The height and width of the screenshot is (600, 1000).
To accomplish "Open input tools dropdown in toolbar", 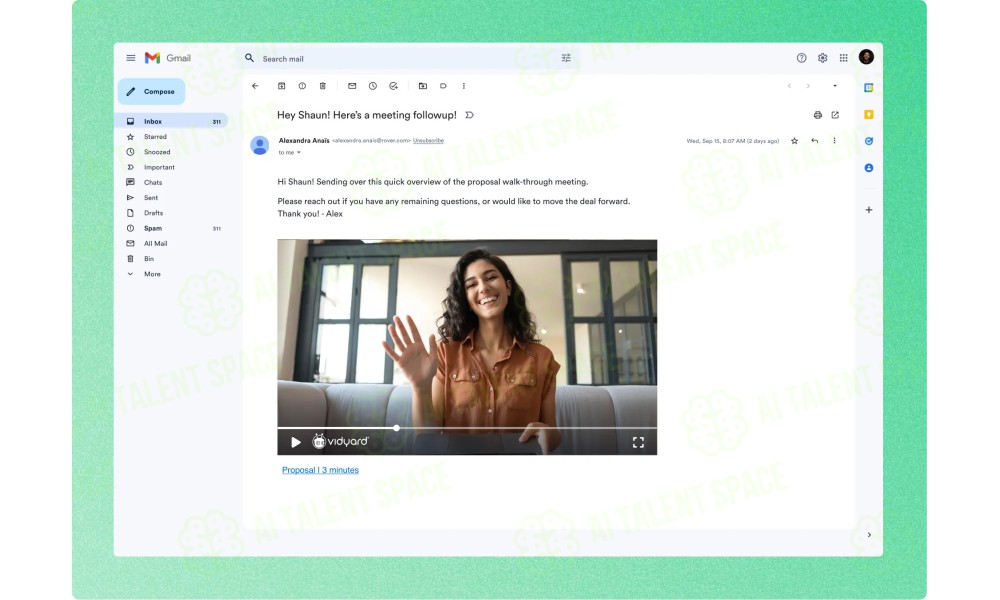I will [835, 86].
